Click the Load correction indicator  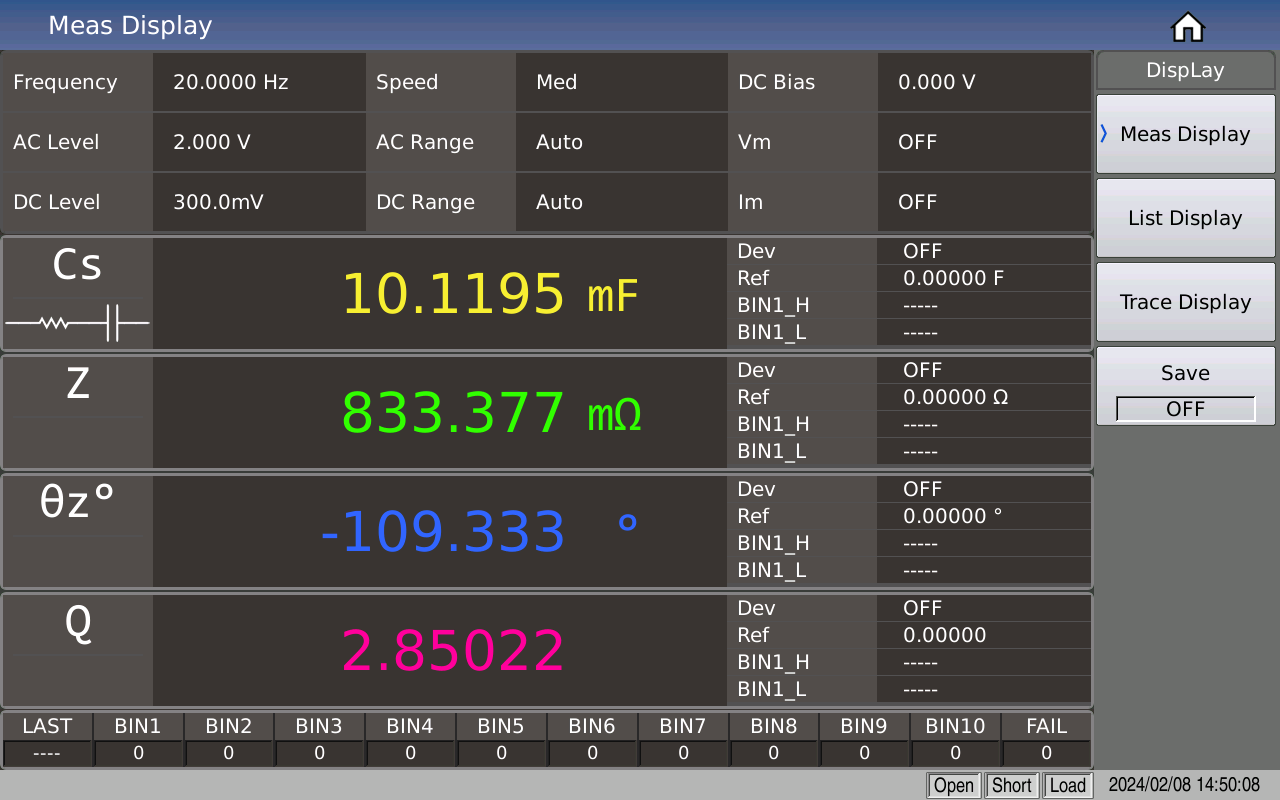(1067, 785)
